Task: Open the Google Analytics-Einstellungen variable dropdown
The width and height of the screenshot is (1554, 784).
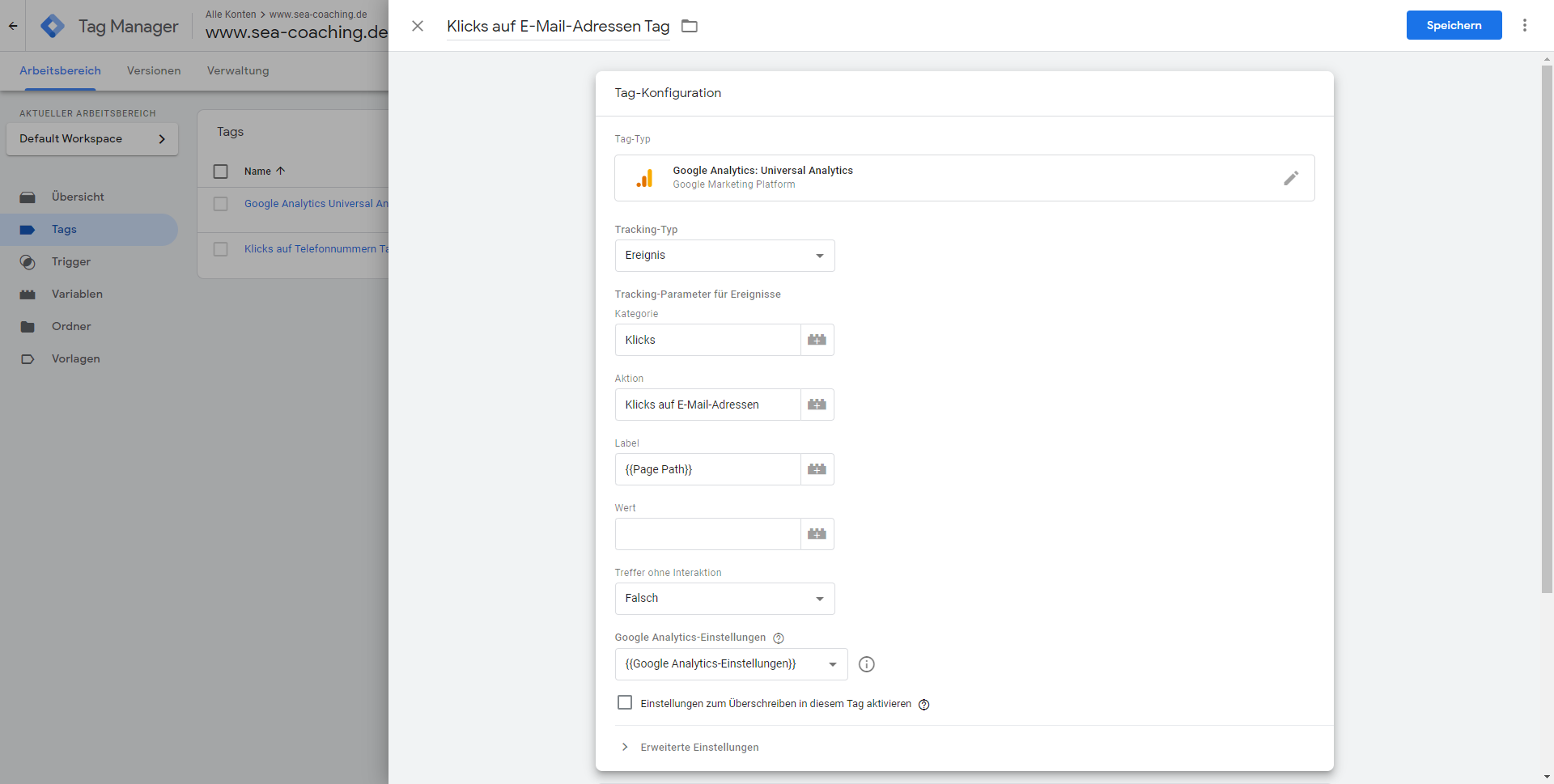Action: point(731,664)
